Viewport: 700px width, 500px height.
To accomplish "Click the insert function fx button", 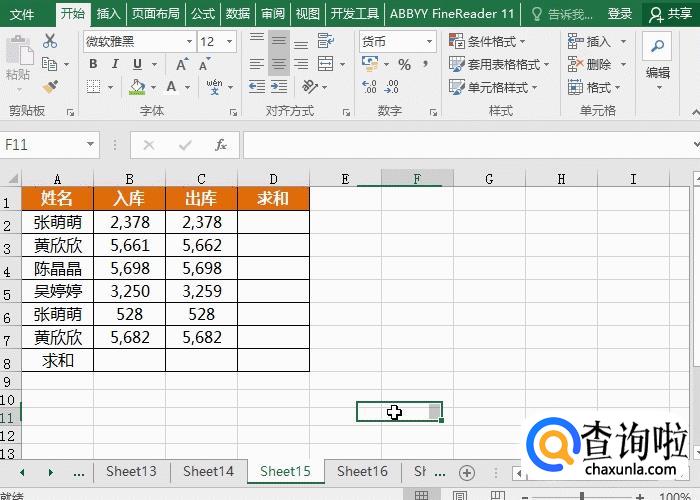I will click(x=221, y=145).
